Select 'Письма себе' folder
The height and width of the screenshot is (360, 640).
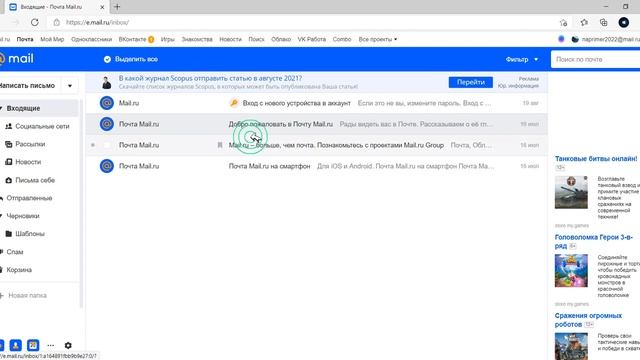[35, 180]
